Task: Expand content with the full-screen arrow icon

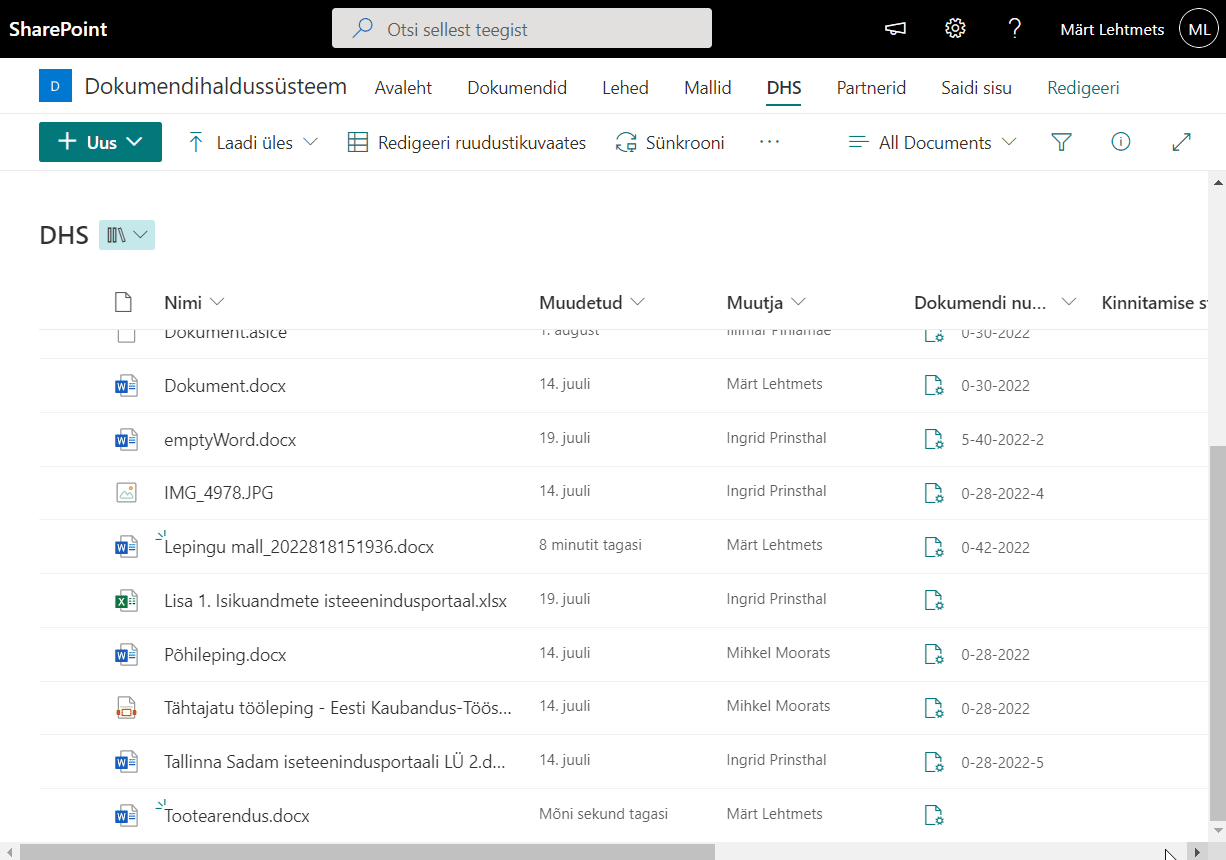Action: (1181, 142)
